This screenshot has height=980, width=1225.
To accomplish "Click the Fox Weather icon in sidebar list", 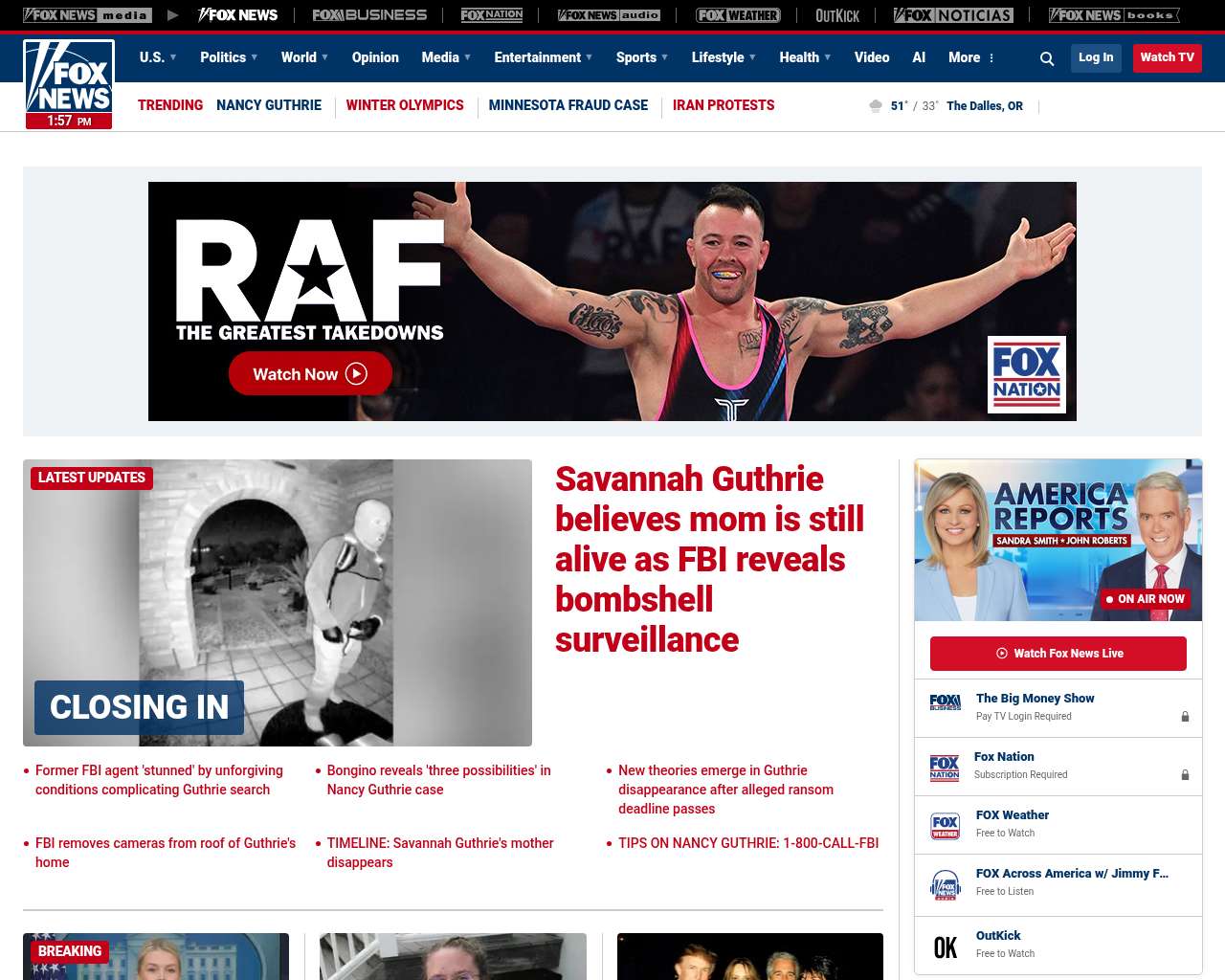I will click(x=946, y=826).
